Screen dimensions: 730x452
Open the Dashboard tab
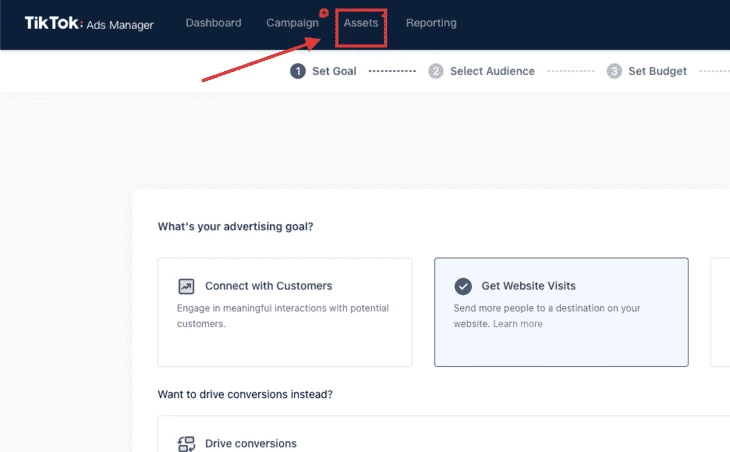pyautogui.click(x=213, y=23)
